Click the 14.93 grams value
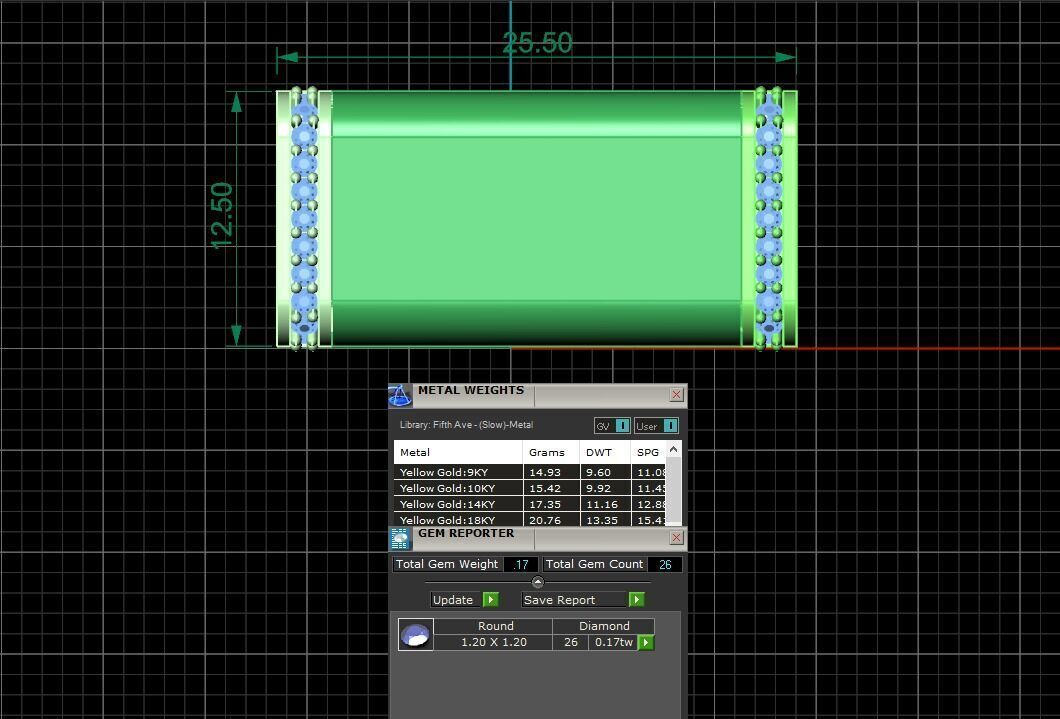Screen dimensions: 1060x719 (x=545, y=472)
